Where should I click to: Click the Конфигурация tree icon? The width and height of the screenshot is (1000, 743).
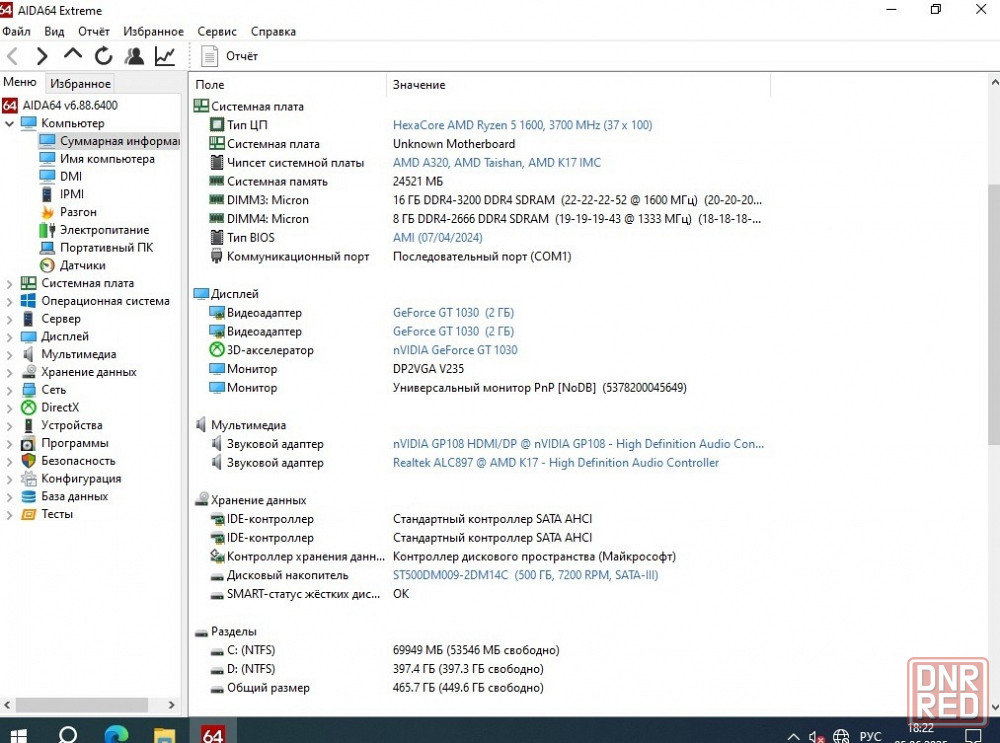pos(28,478)
